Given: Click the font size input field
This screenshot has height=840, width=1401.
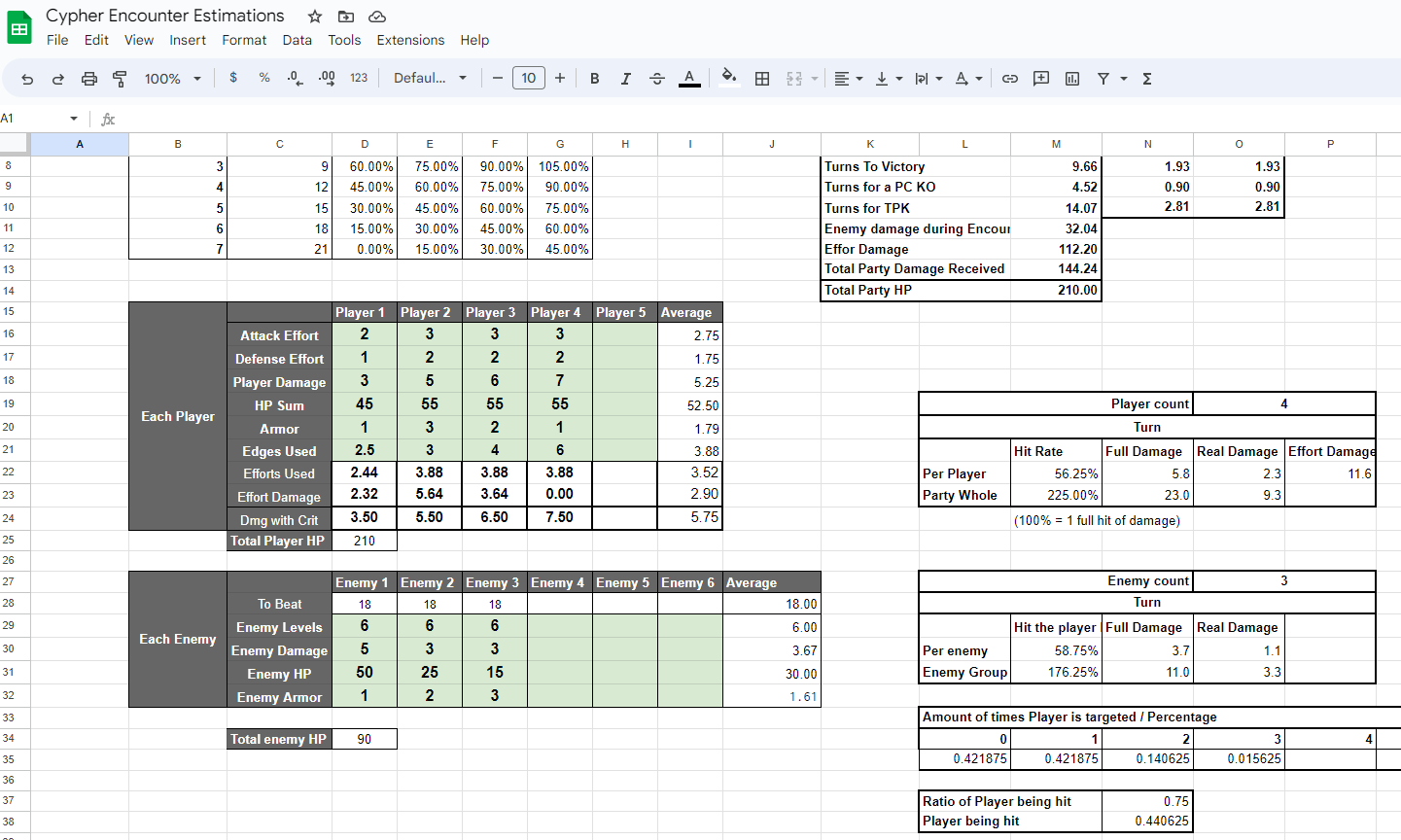Looking at the screenshot, I should (x=528, y=78).
